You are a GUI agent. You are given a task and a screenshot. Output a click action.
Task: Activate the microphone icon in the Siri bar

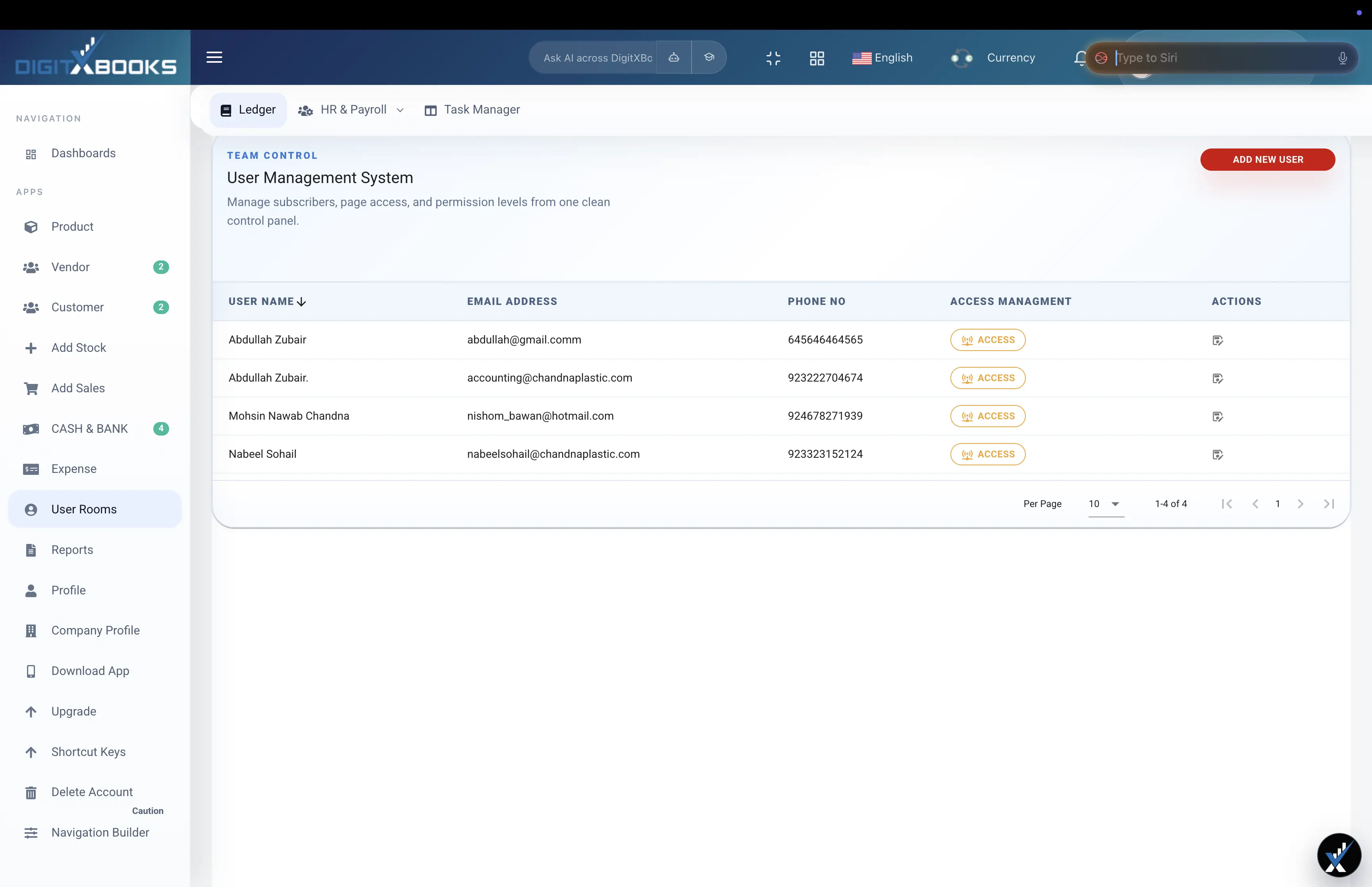(1341, 58)
